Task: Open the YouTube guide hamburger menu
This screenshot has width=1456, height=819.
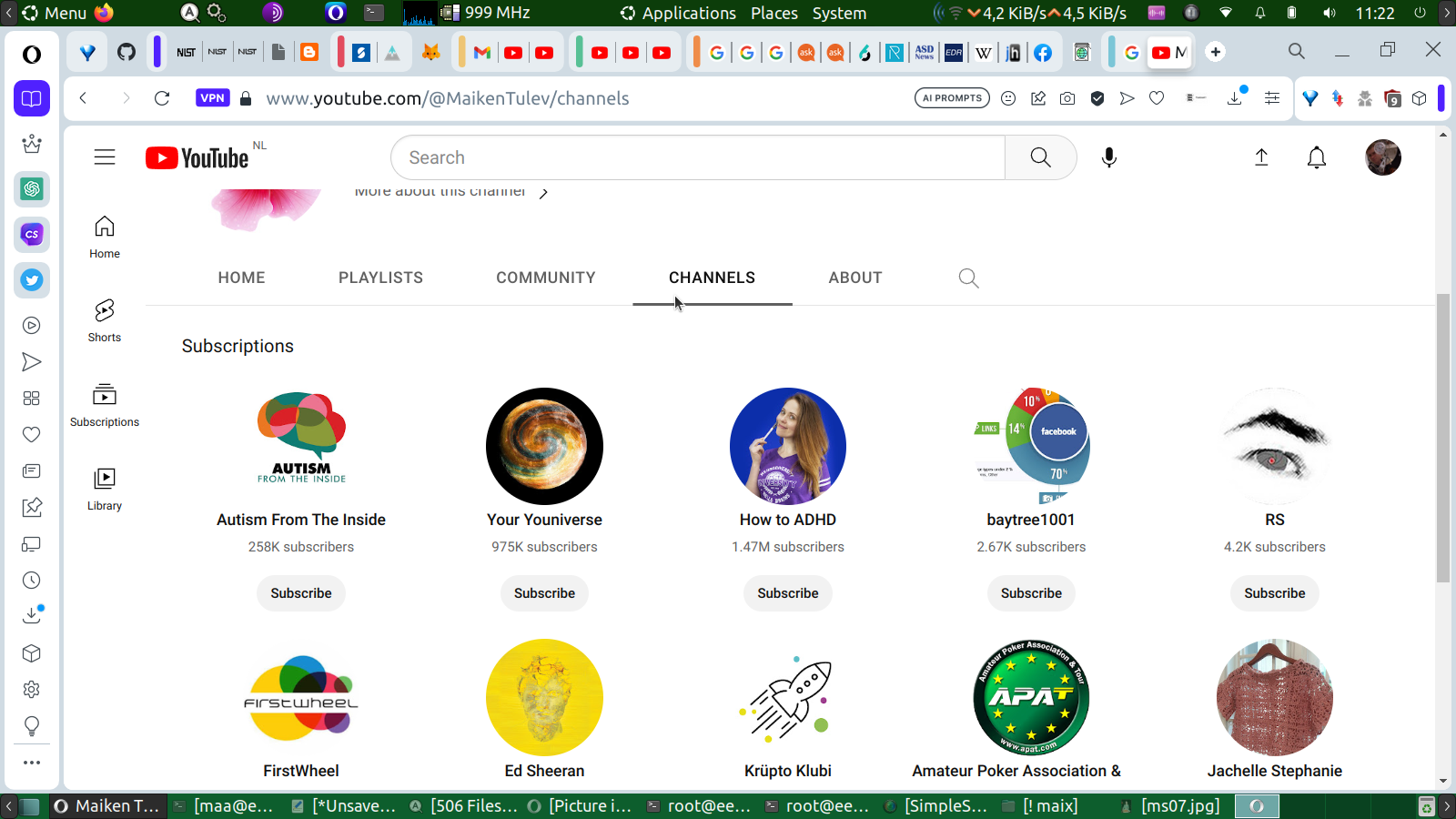Action: (105, 157)
